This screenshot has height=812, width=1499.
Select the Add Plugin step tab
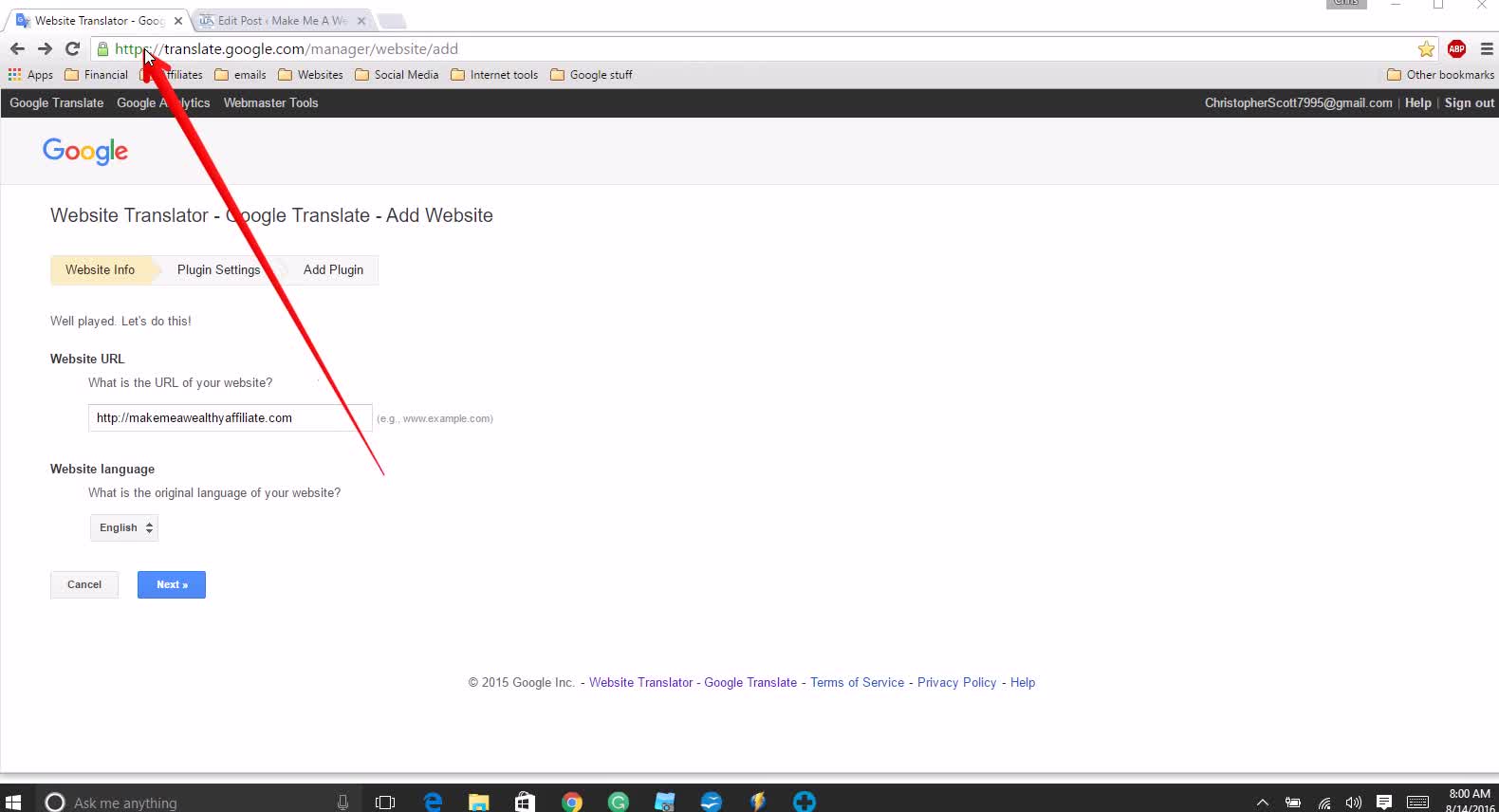tap(333, 269)
